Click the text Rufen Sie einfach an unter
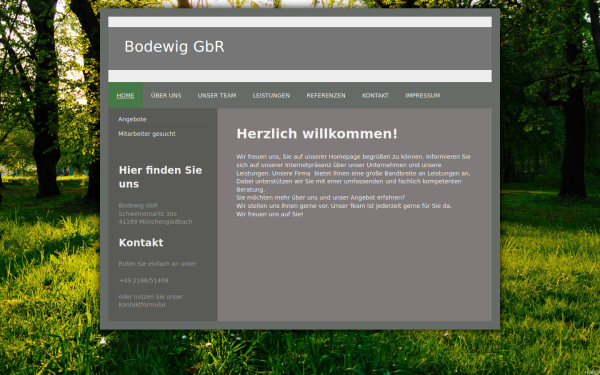Image resolution: width=600 pixels, height=375 pixels. pyautogui.click(x=157, y=264)
